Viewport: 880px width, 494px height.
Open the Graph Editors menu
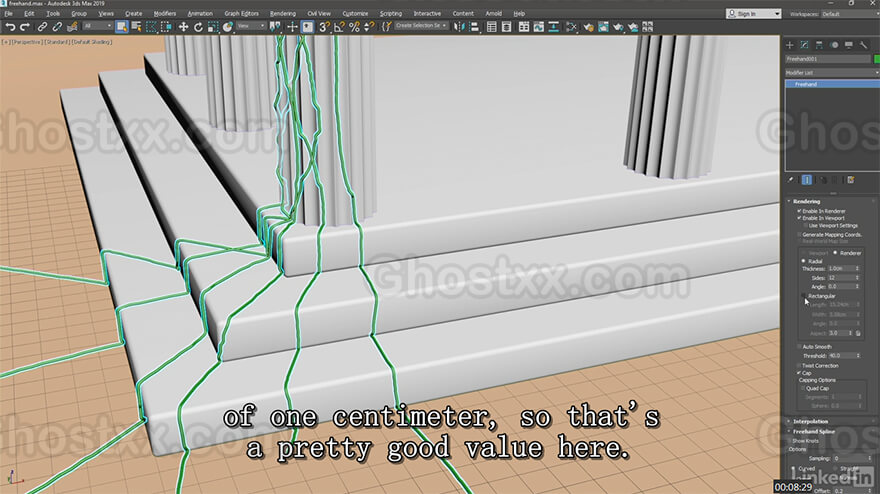[x=241, y=13]
